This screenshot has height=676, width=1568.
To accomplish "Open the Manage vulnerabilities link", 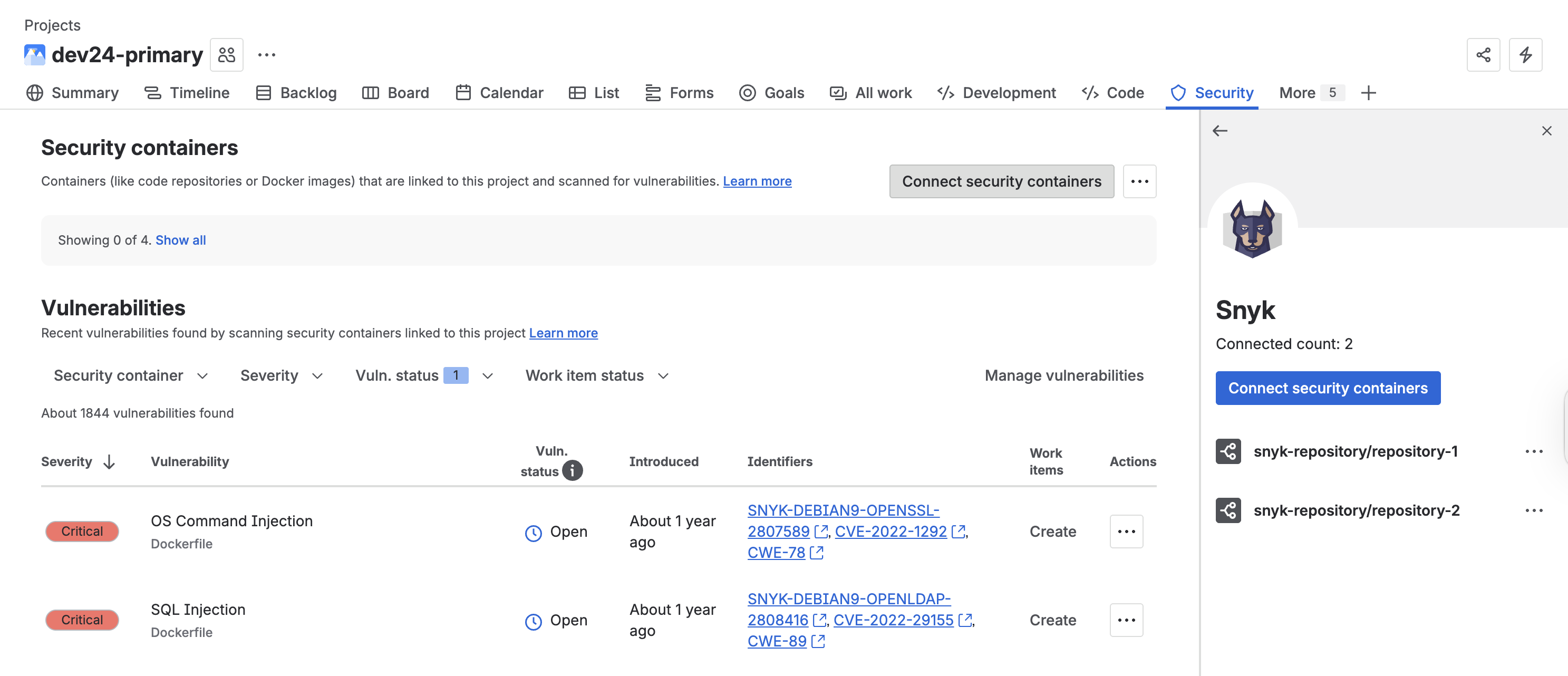I will (1064, 375).
